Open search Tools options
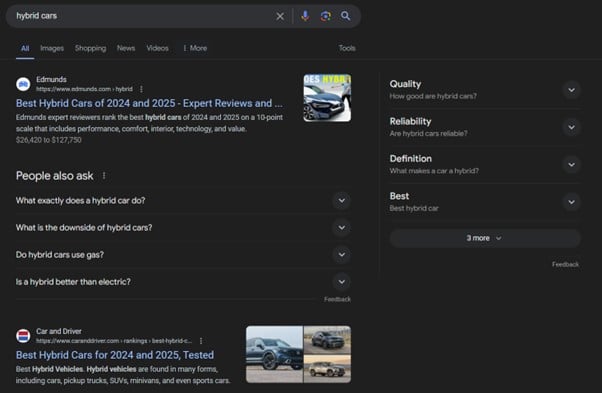 pos(347,48)
